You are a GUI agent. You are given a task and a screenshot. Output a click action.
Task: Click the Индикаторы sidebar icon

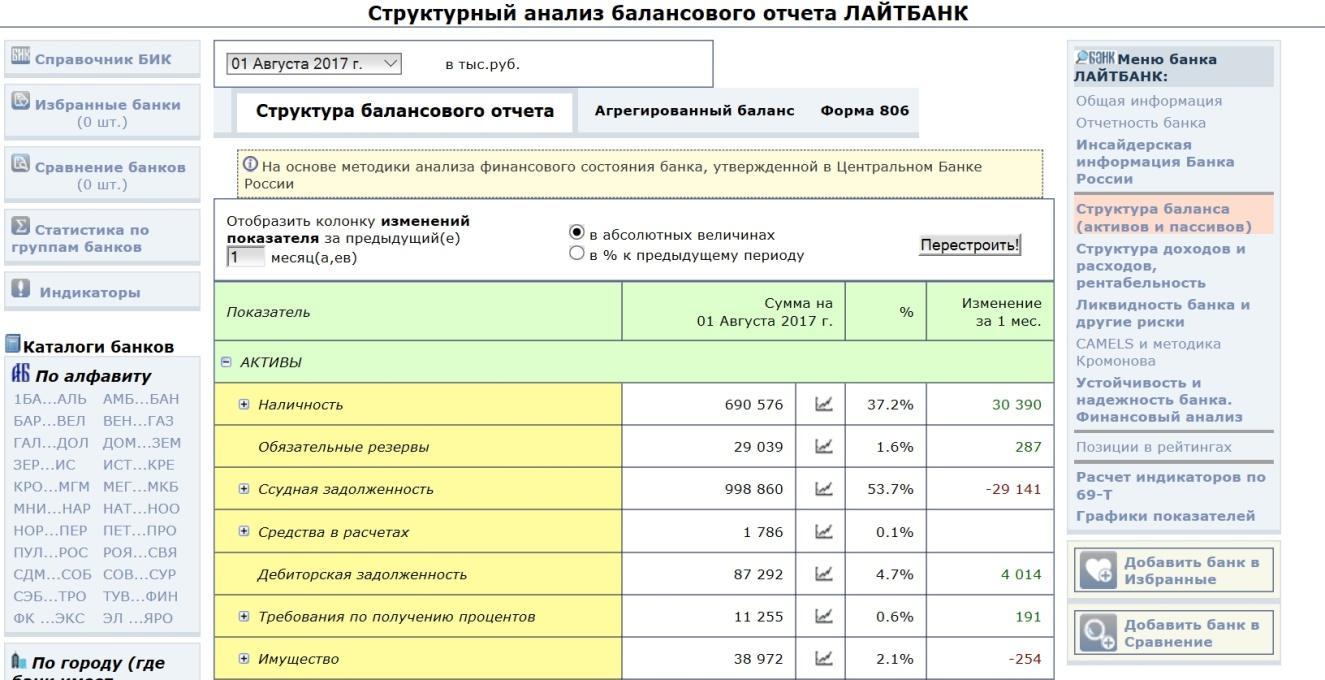pos(20,291)
